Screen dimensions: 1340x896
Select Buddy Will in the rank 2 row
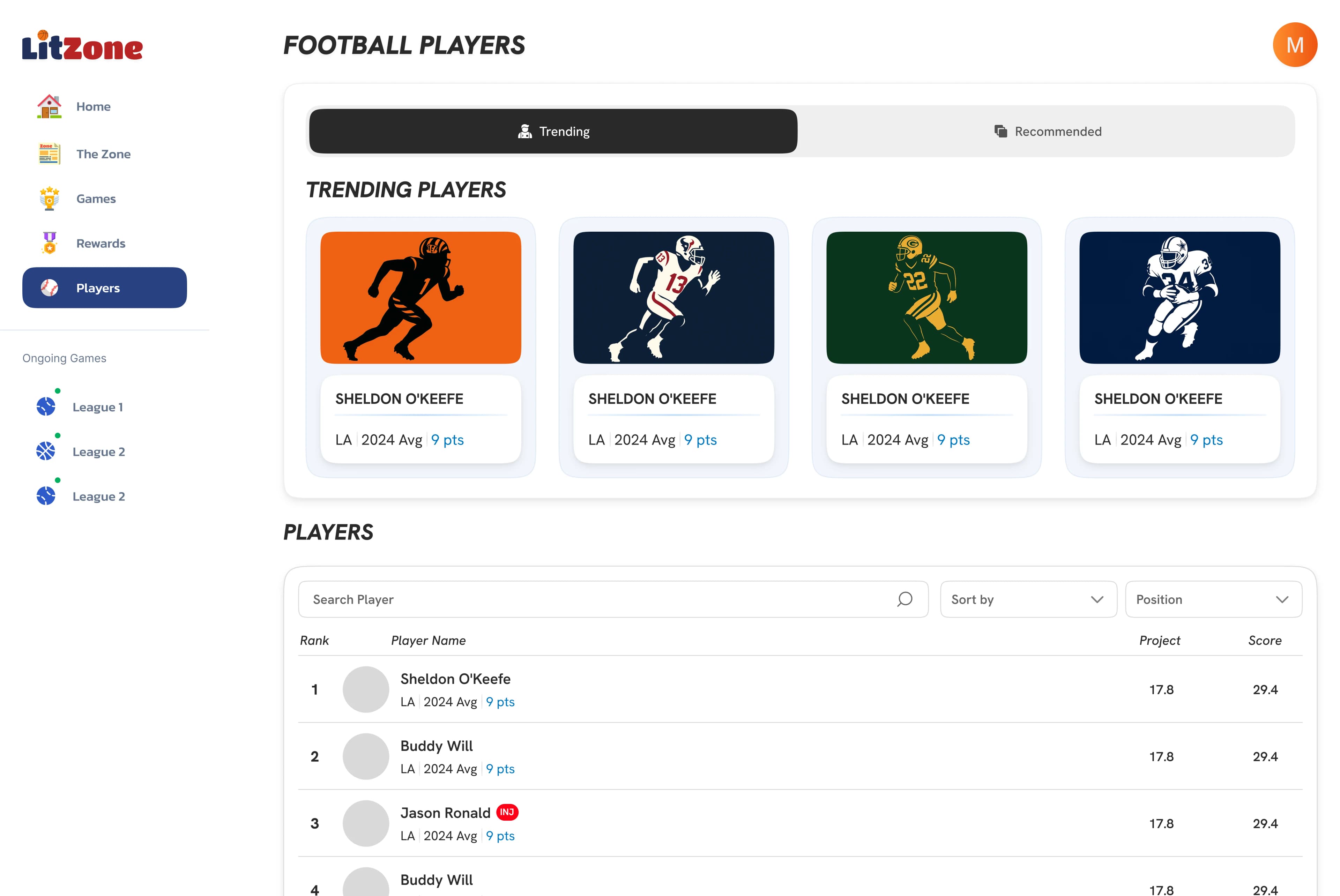point(437,746)
